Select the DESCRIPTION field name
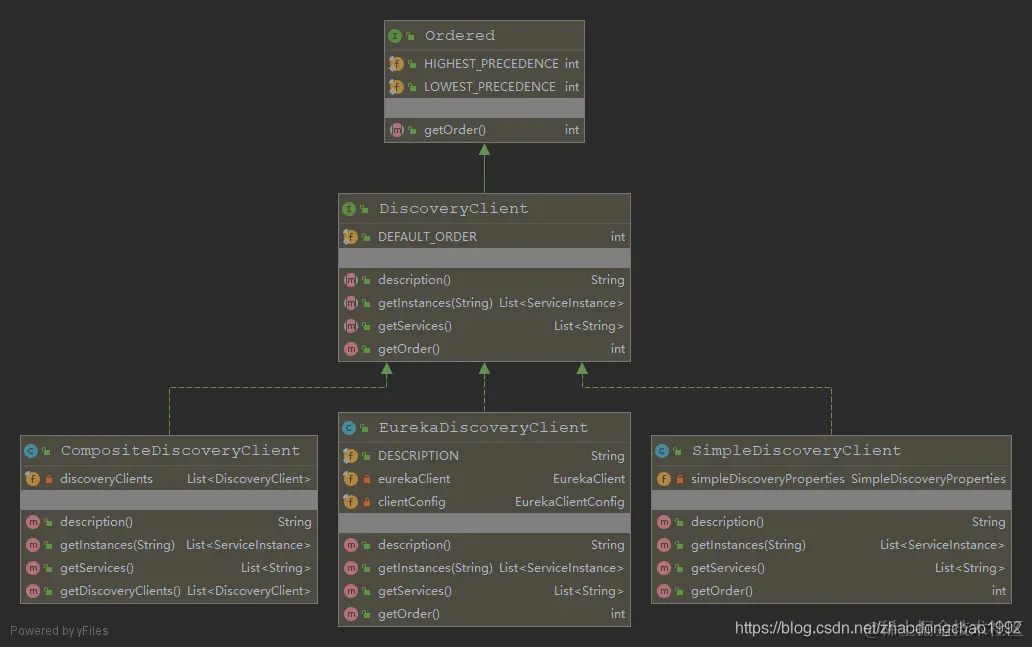Viewport: 1032px width, 647px height. pos(418,456)
